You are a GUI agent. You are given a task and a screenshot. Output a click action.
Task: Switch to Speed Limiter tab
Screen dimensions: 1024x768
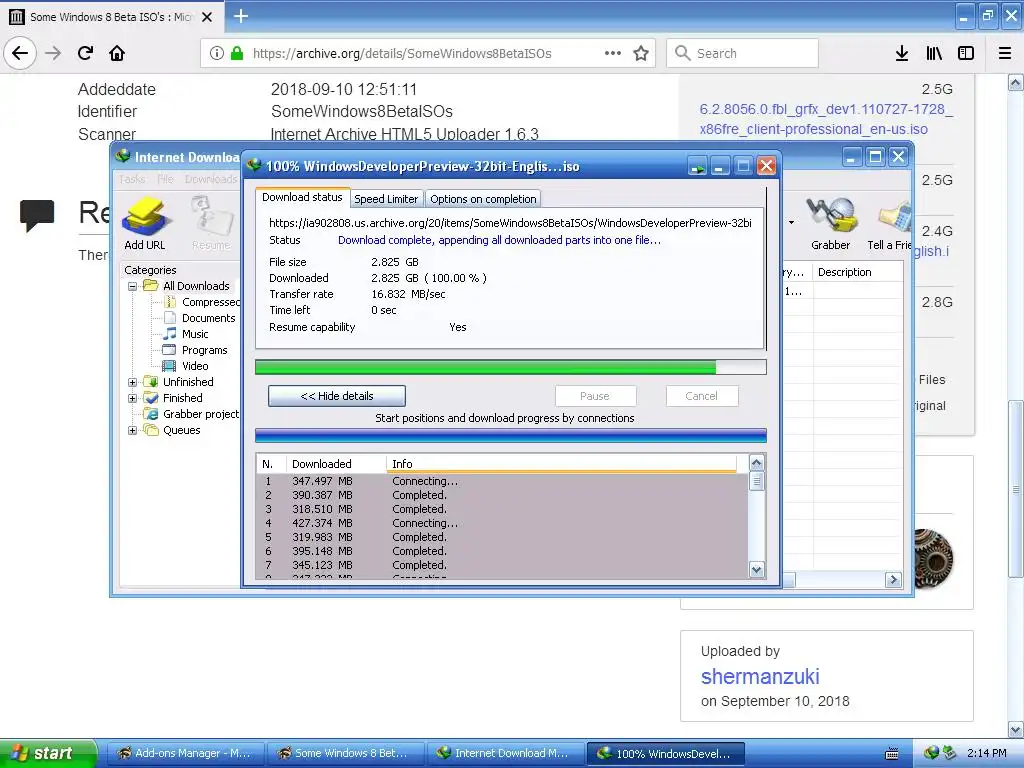pos(386,199)
